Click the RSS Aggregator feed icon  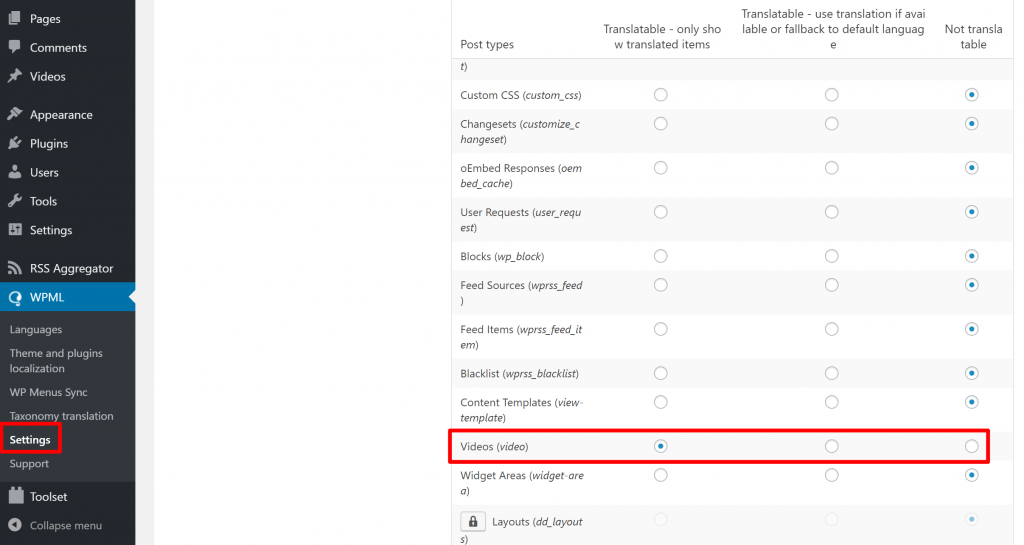(14, 268)
